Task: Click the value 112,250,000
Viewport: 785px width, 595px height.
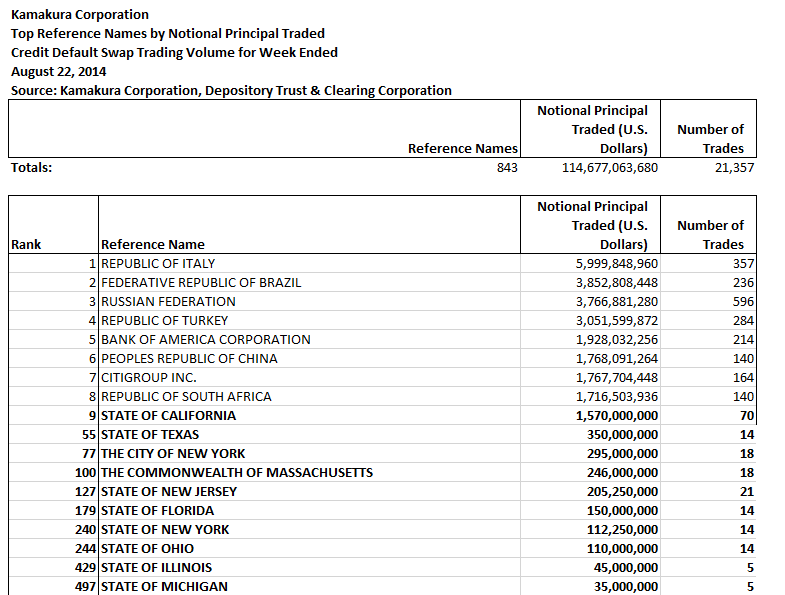Action: [623, 530]
